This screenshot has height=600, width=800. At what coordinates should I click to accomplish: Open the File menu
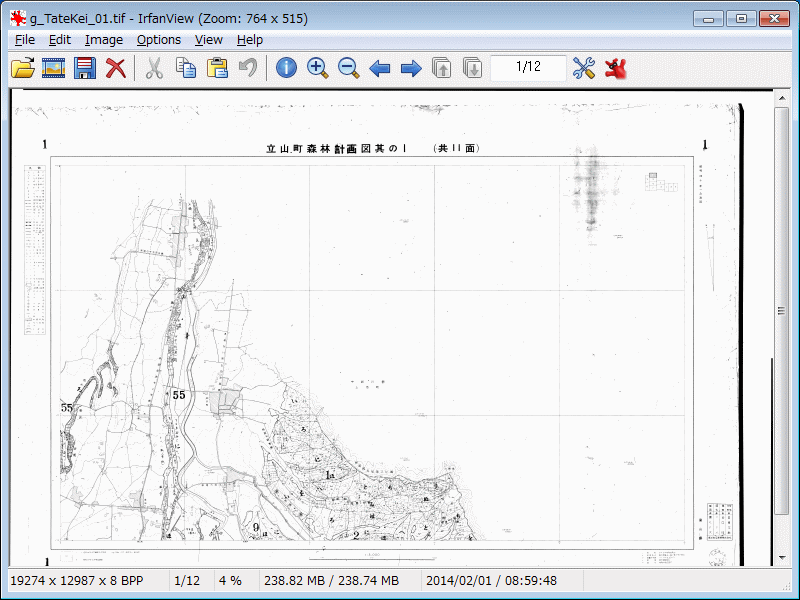click(x=25, y=40)
